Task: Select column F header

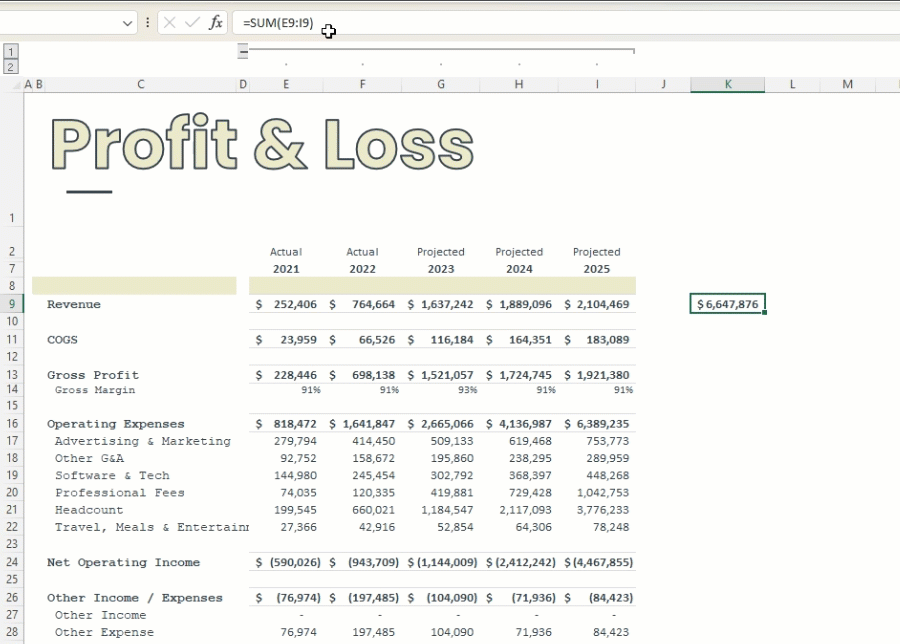Action: click(362, 84)
